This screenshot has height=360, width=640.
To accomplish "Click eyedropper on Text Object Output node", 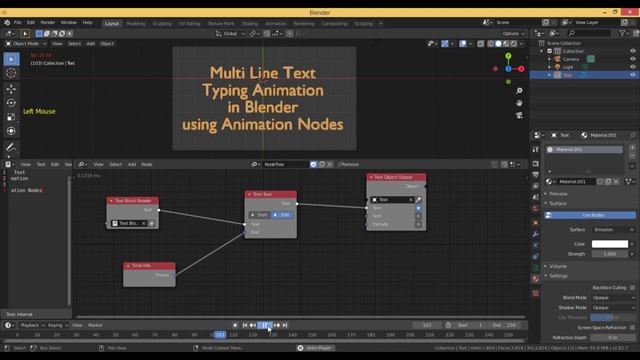I will point(418,200).
